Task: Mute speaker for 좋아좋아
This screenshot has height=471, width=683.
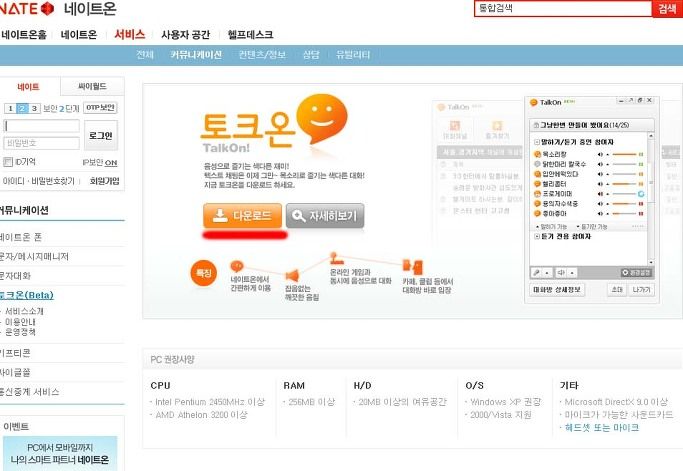Action: point(600,214)
